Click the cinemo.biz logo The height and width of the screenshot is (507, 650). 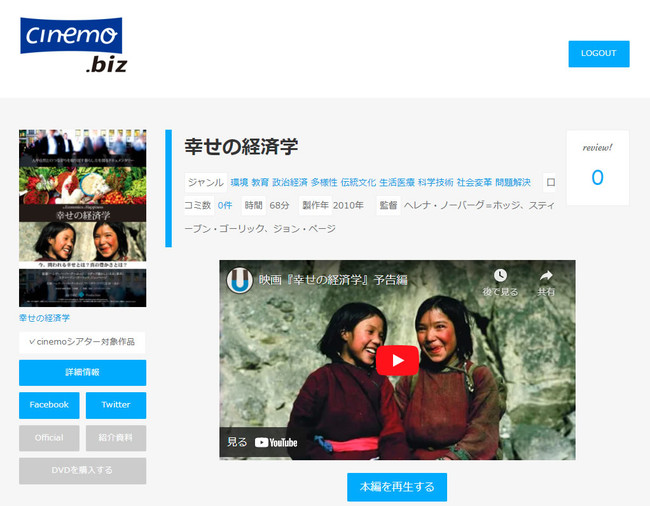pyautogui.click(x=73, y=45)
